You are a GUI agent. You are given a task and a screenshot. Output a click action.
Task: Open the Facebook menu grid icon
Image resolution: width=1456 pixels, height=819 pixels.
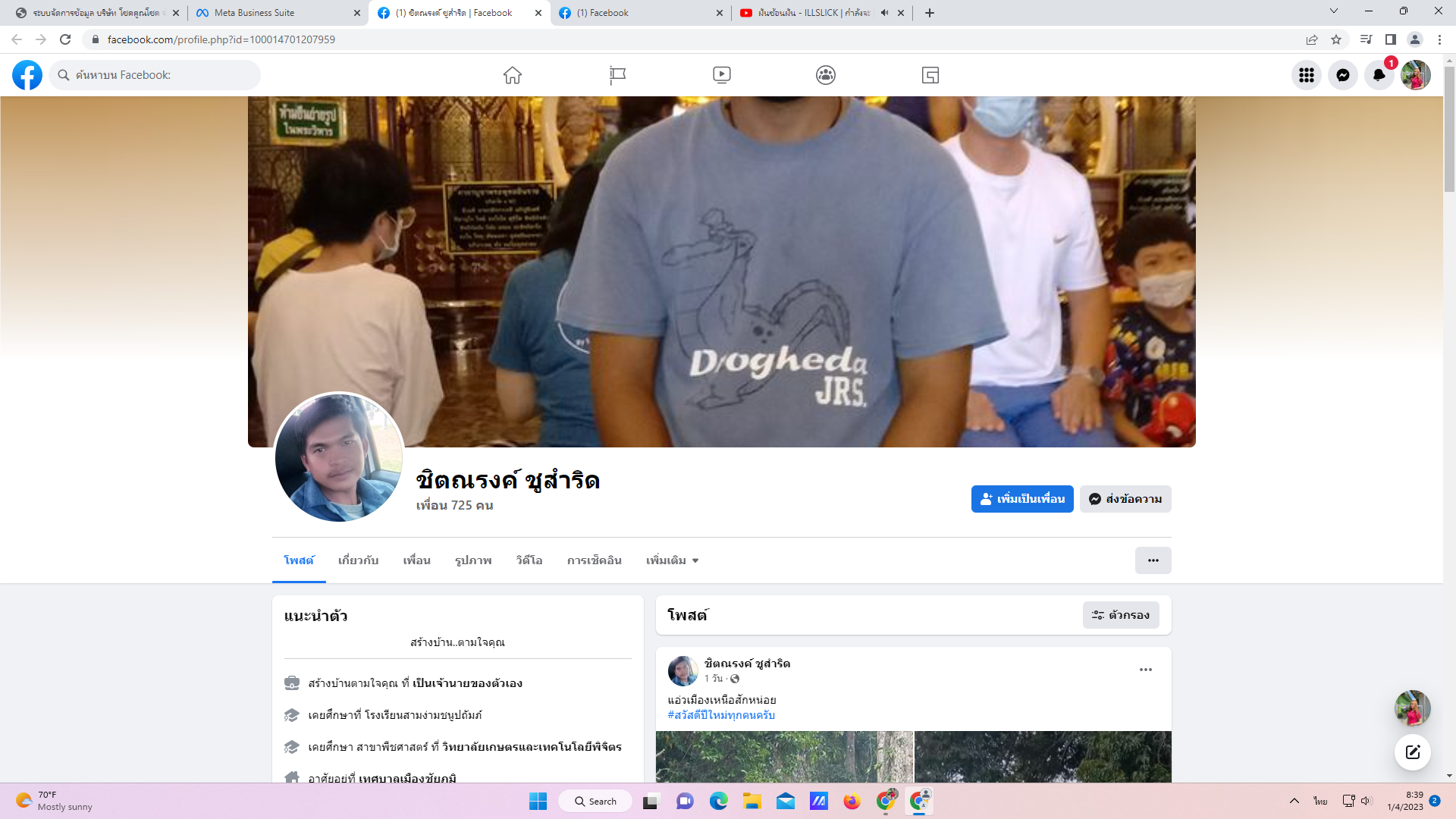pos(1306,75)
